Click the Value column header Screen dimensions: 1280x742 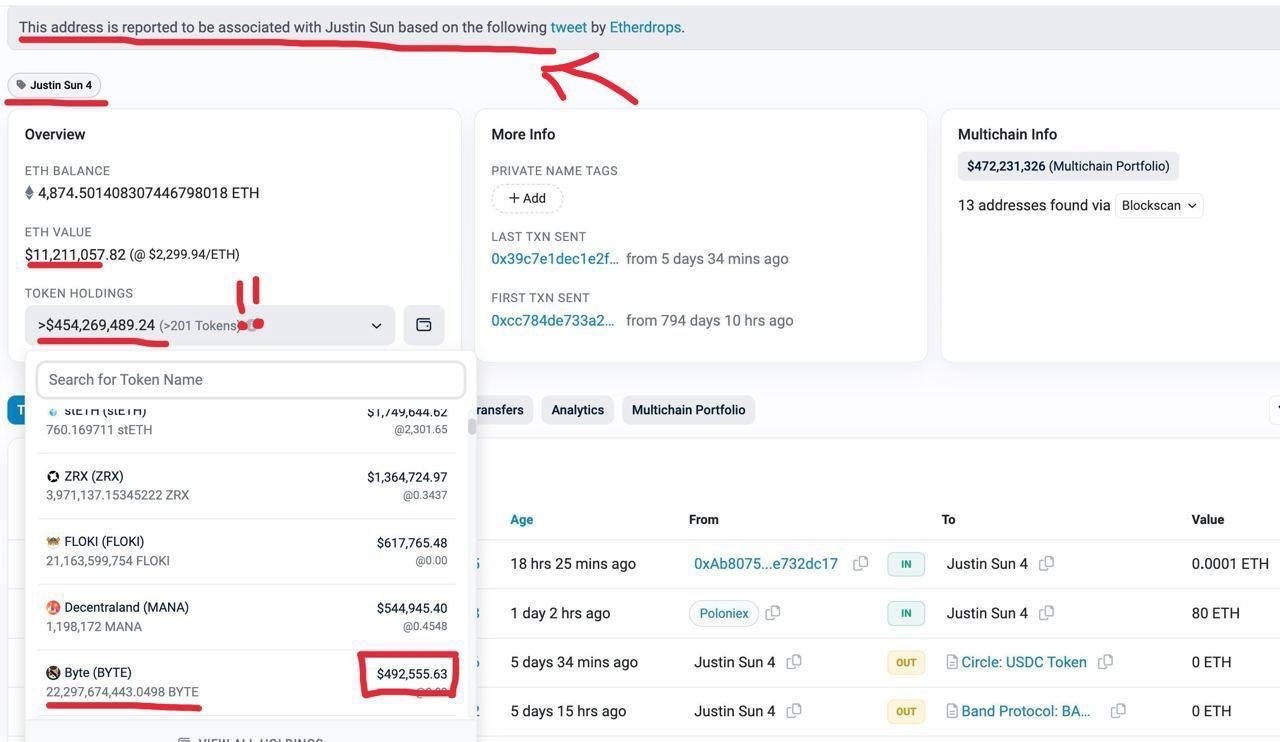[x=1208, y=520]
